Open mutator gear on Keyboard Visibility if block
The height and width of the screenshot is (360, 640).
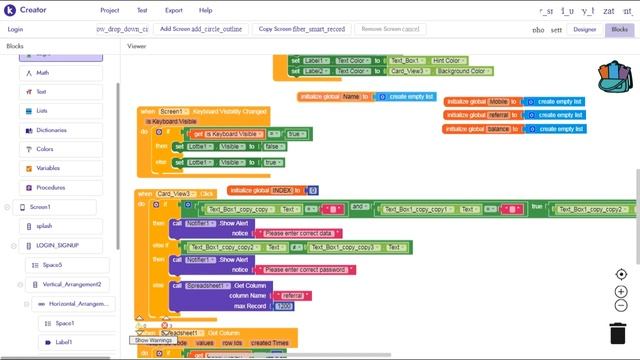point(159,132)
